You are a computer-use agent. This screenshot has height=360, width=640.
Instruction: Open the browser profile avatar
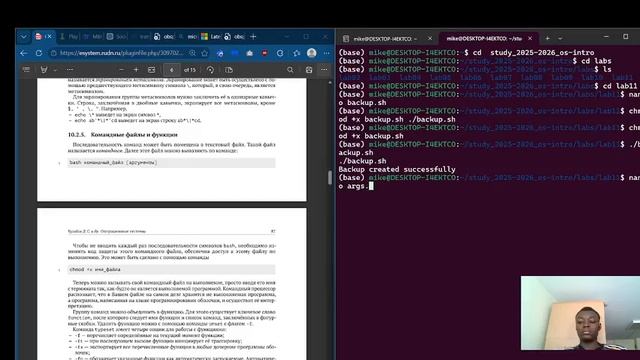pos(311,53)
